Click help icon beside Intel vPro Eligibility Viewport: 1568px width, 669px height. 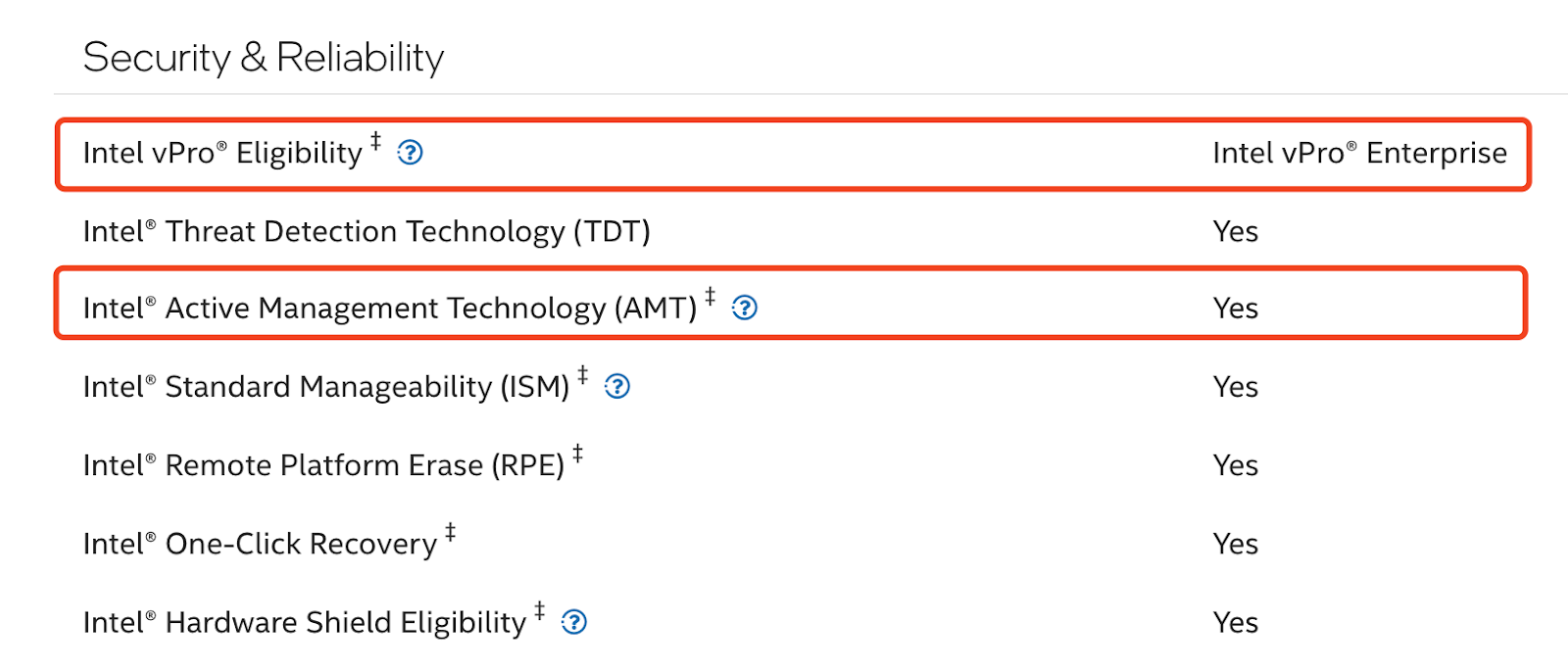point(410,153)
